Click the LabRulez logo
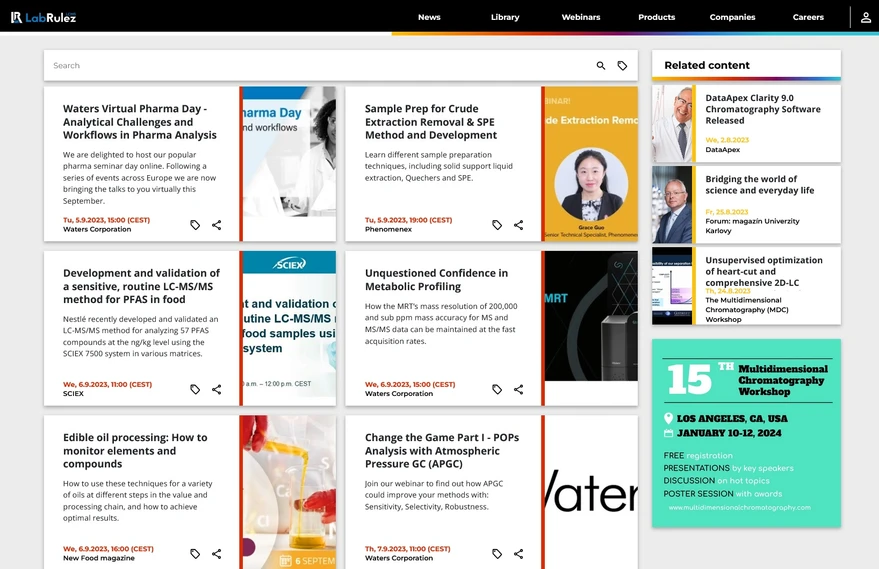This screenshot has width=879, height=569. coord(43,17)
